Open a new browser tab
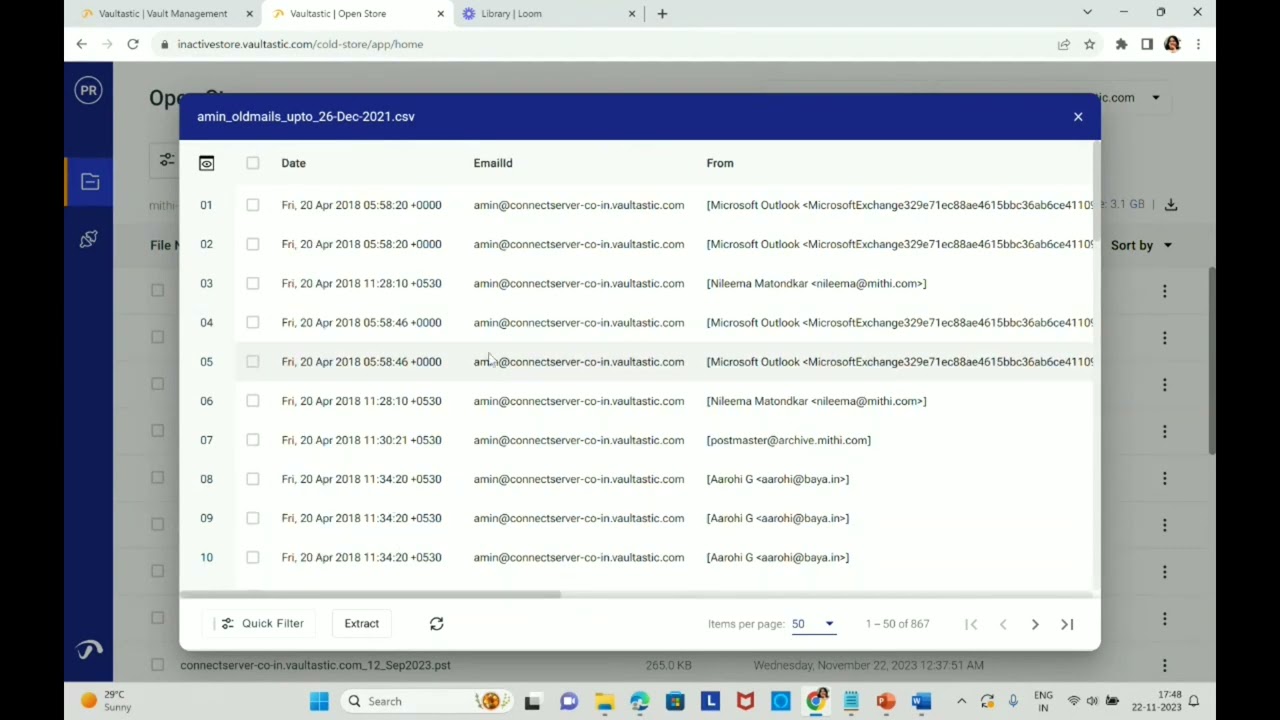This screenshot has height=720, width=1280. pos(662,14)
